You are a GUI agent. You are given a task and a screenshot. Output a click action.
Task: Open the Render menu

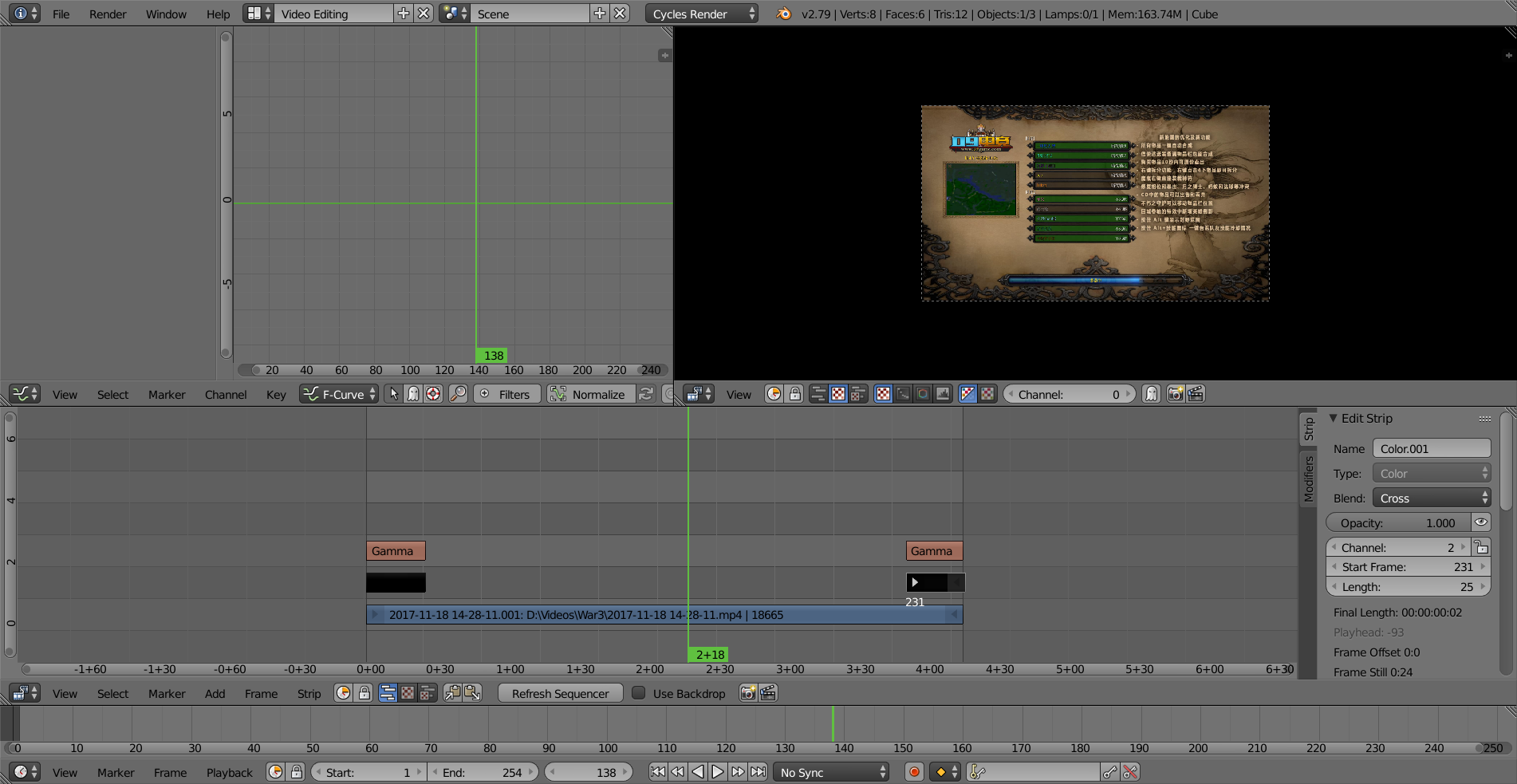pyautogui.click(x=108, y=14)
